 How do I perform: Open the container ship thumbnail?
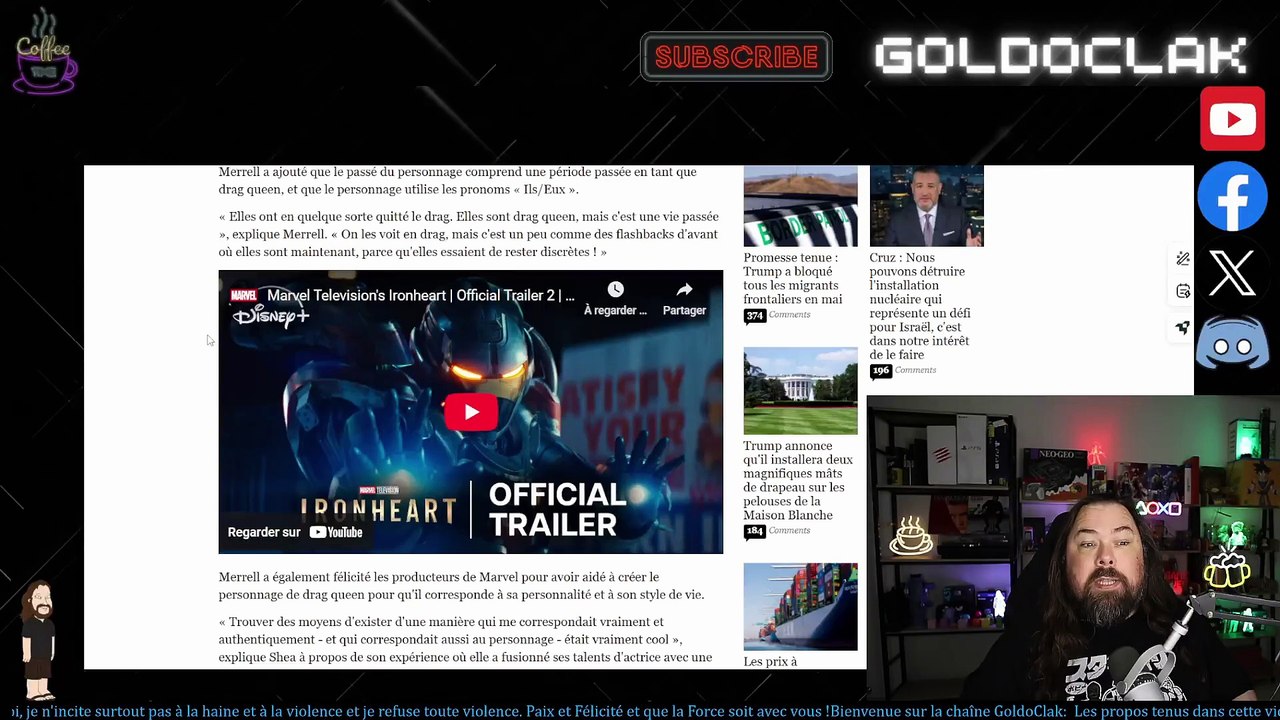pos(800,607)
